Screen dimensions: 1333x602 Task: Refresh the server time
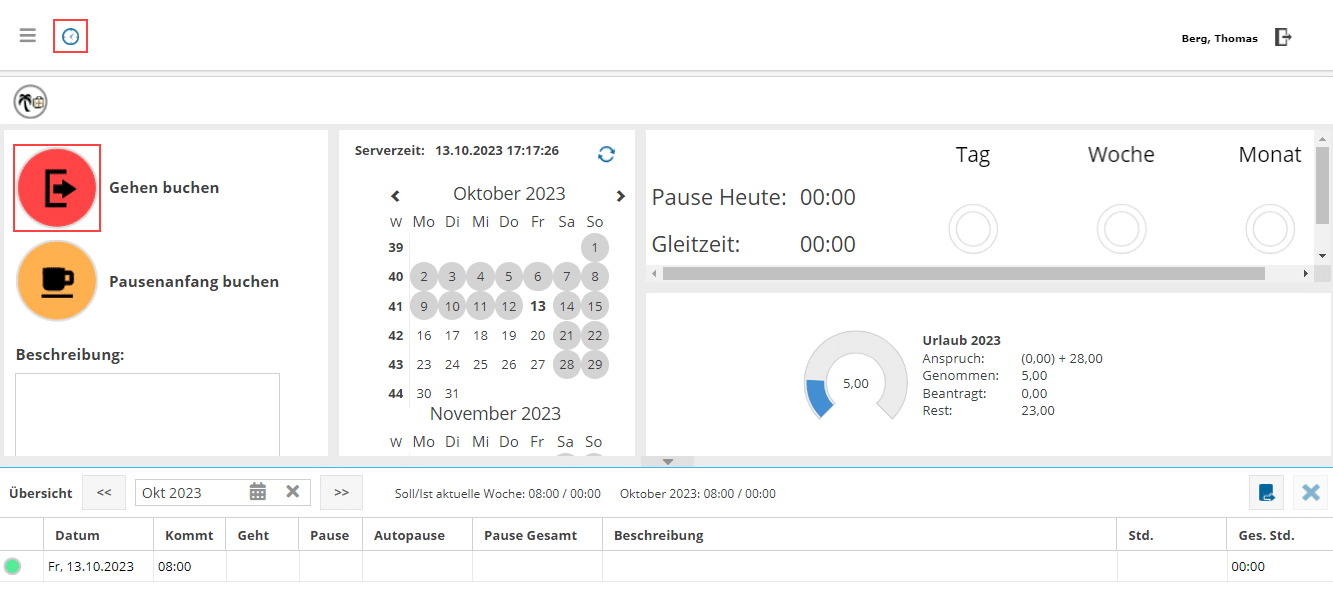[x=606, y=153]
